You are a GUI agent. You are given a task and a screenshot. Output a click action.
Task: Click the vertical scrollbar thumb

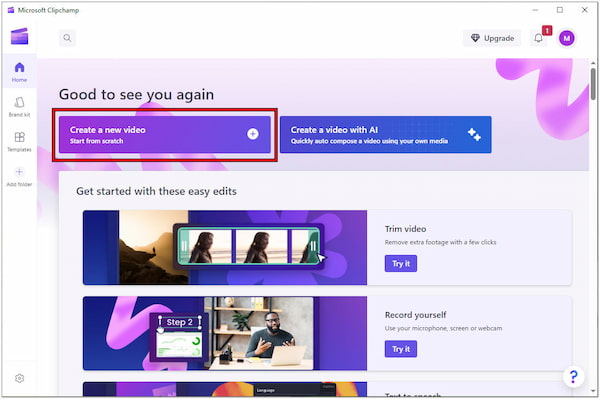[x=593, y=83]
